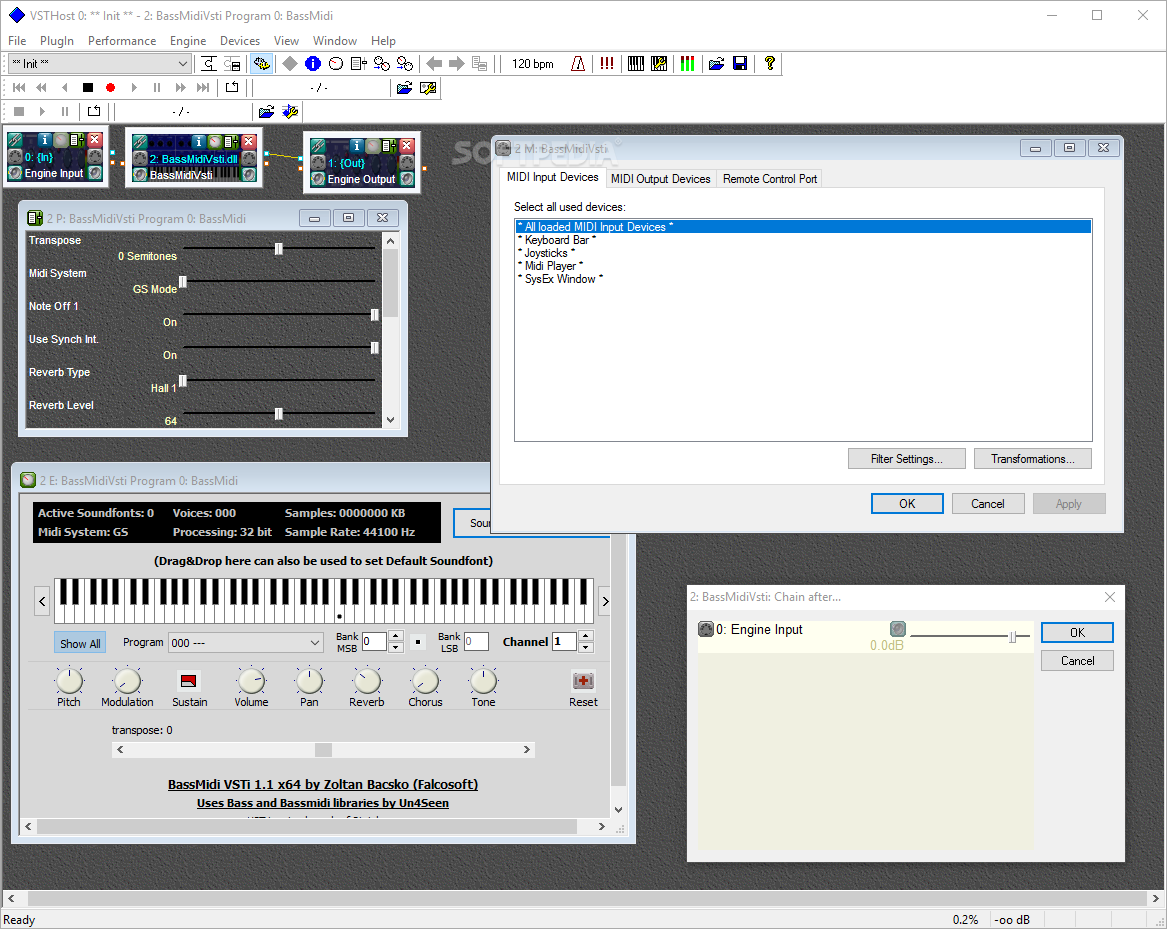1167x929 pixels.
Task: Click OK in MIDI devices dialog
Action: click(x=907, y=503)
